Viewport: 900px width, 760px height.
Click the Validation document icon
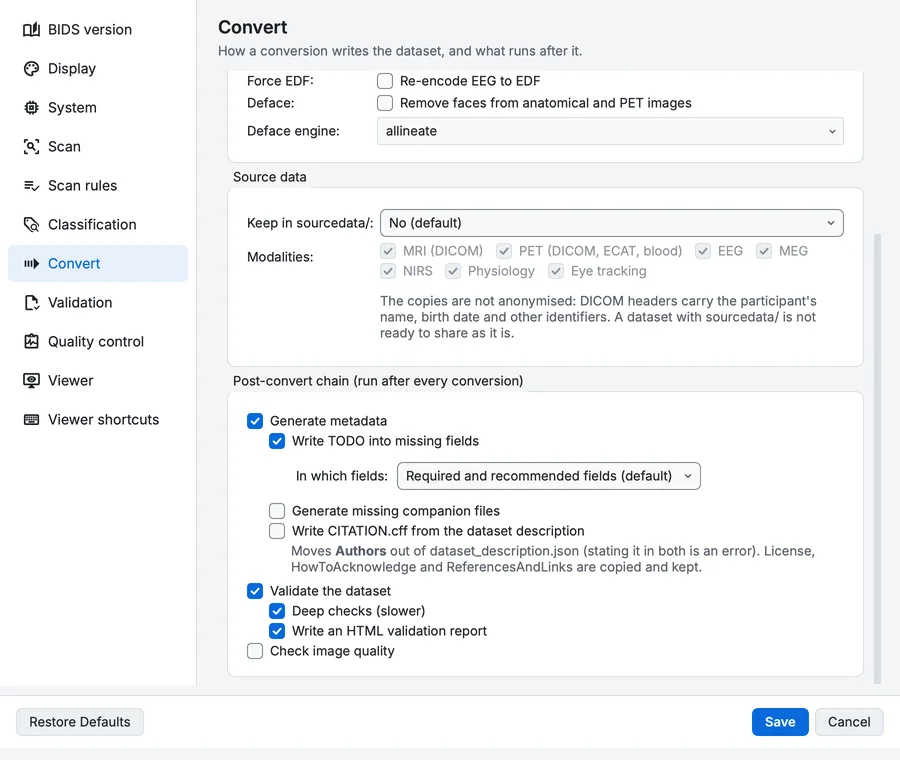[32, 303]
